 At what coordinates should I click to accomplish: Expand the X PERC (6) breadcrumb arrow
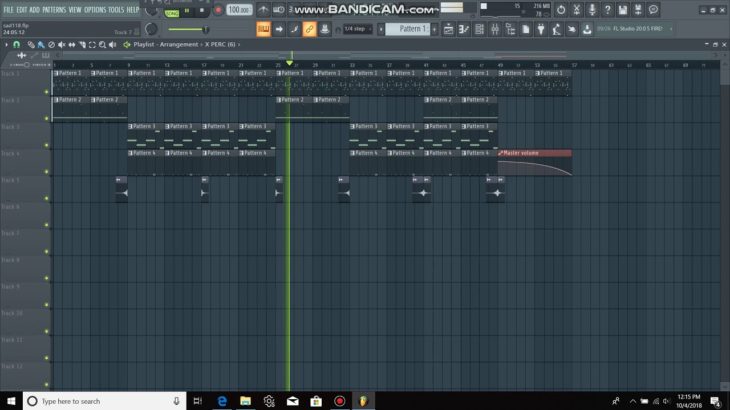(x=239, y=45)
